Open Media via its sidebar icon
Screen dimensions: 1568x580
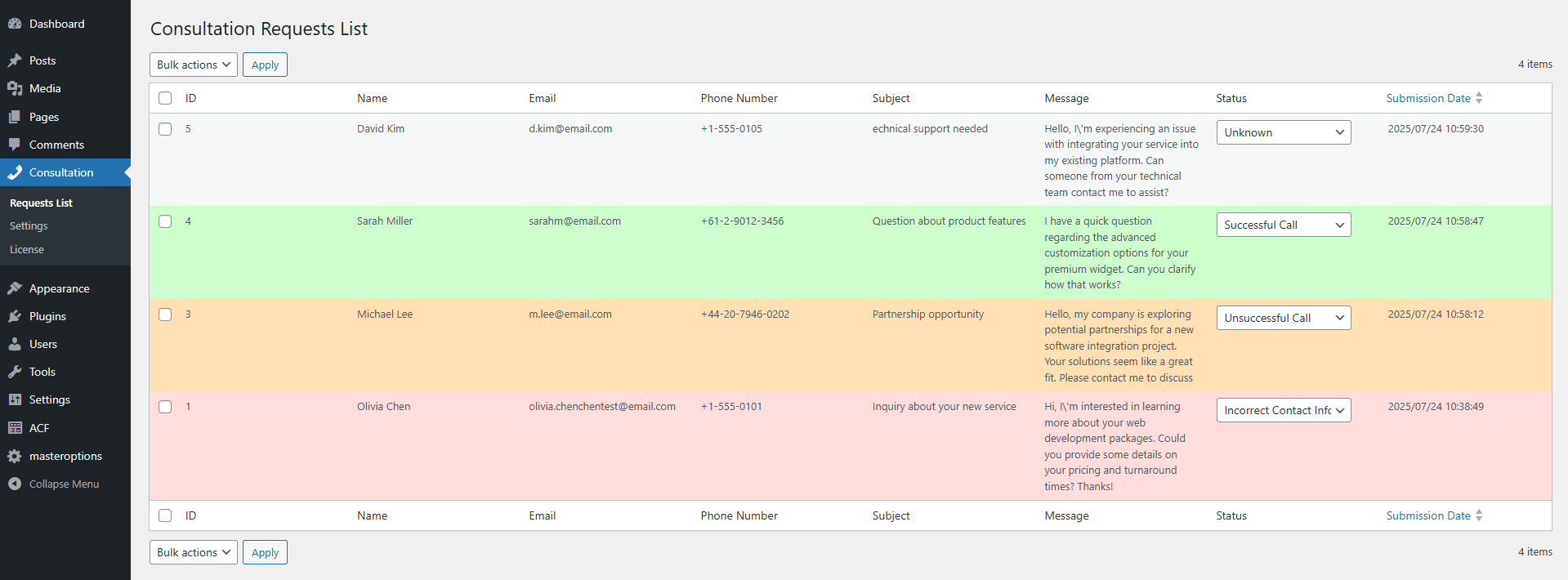[15, 88]
